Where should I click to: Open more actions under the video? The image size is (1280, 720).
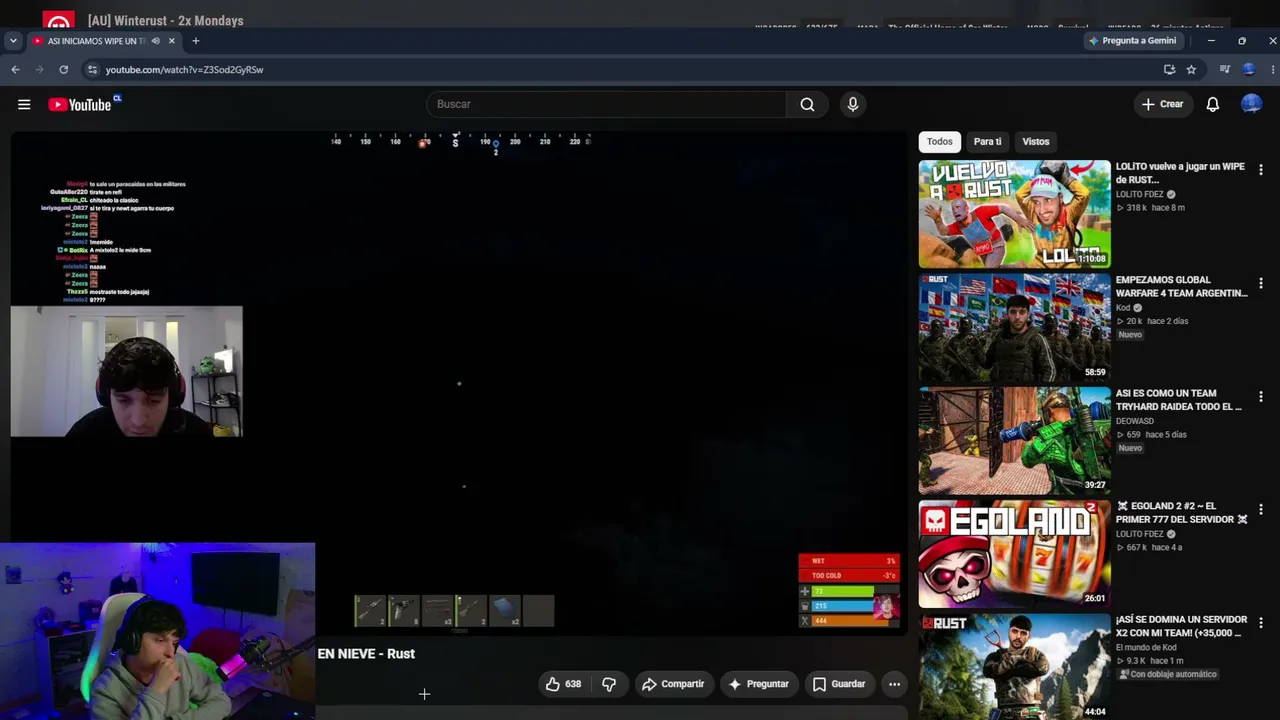coord(894,684)
